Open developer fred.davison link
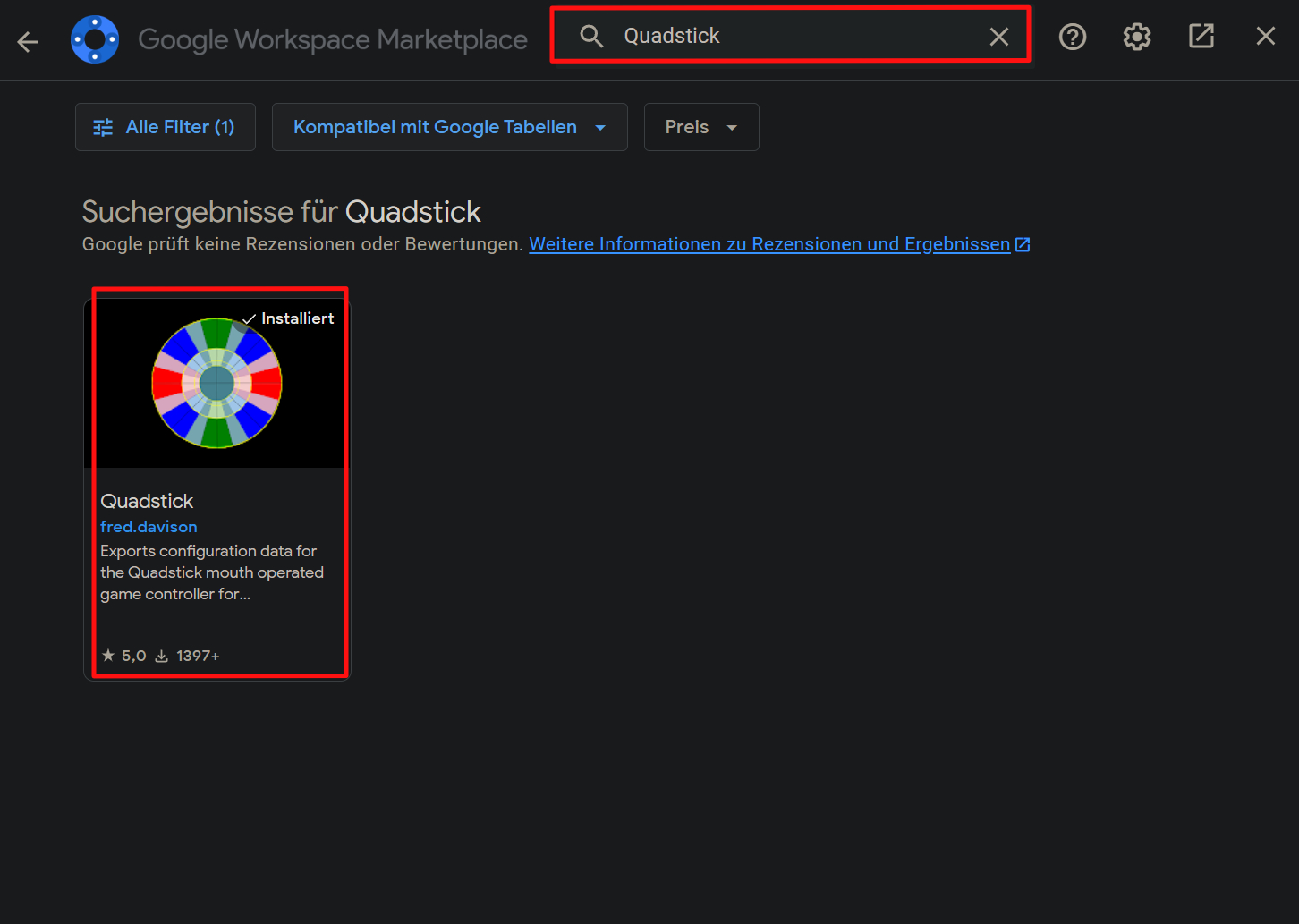Image resolution: width=1299 pixels, height=924 pixels. click(x=149, y=527)
